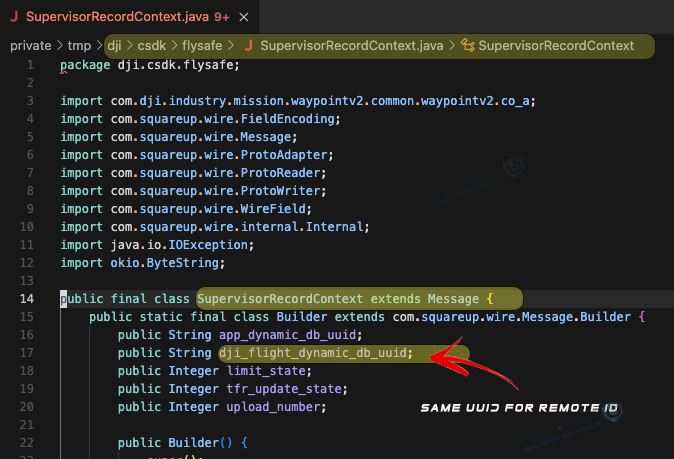Viewport: 674px width, 459px height.
Task: Open the 'tmp' breadcrumb folder
Action: point(79,45)
